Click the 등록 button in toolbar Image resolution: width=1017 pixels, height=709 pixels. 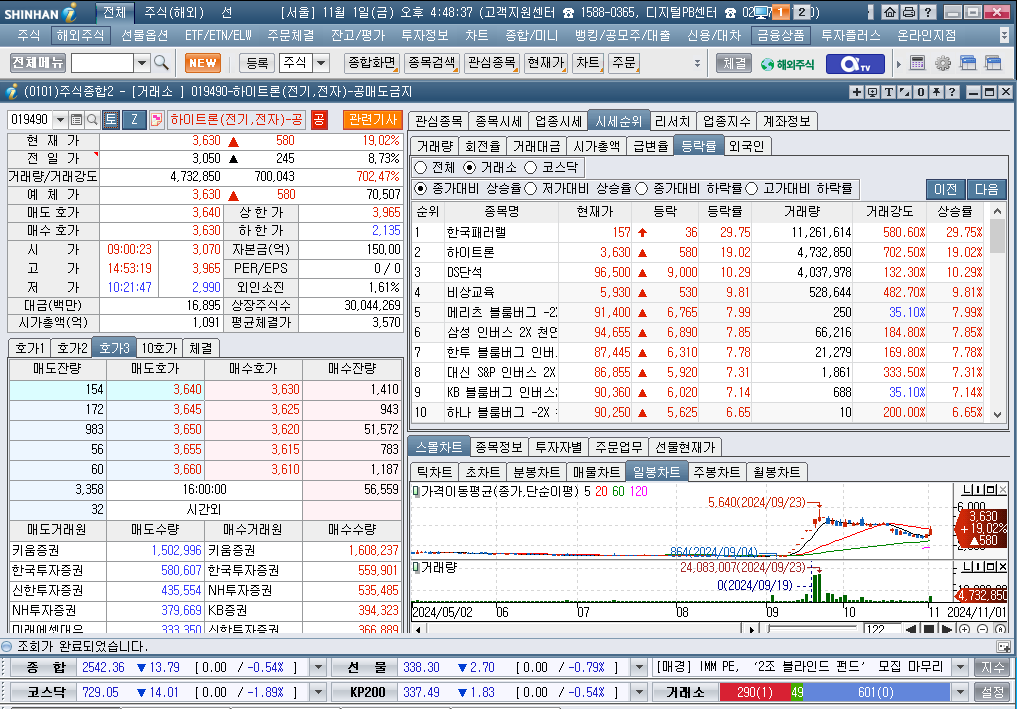pyautogui.click(x=257, y=63)
